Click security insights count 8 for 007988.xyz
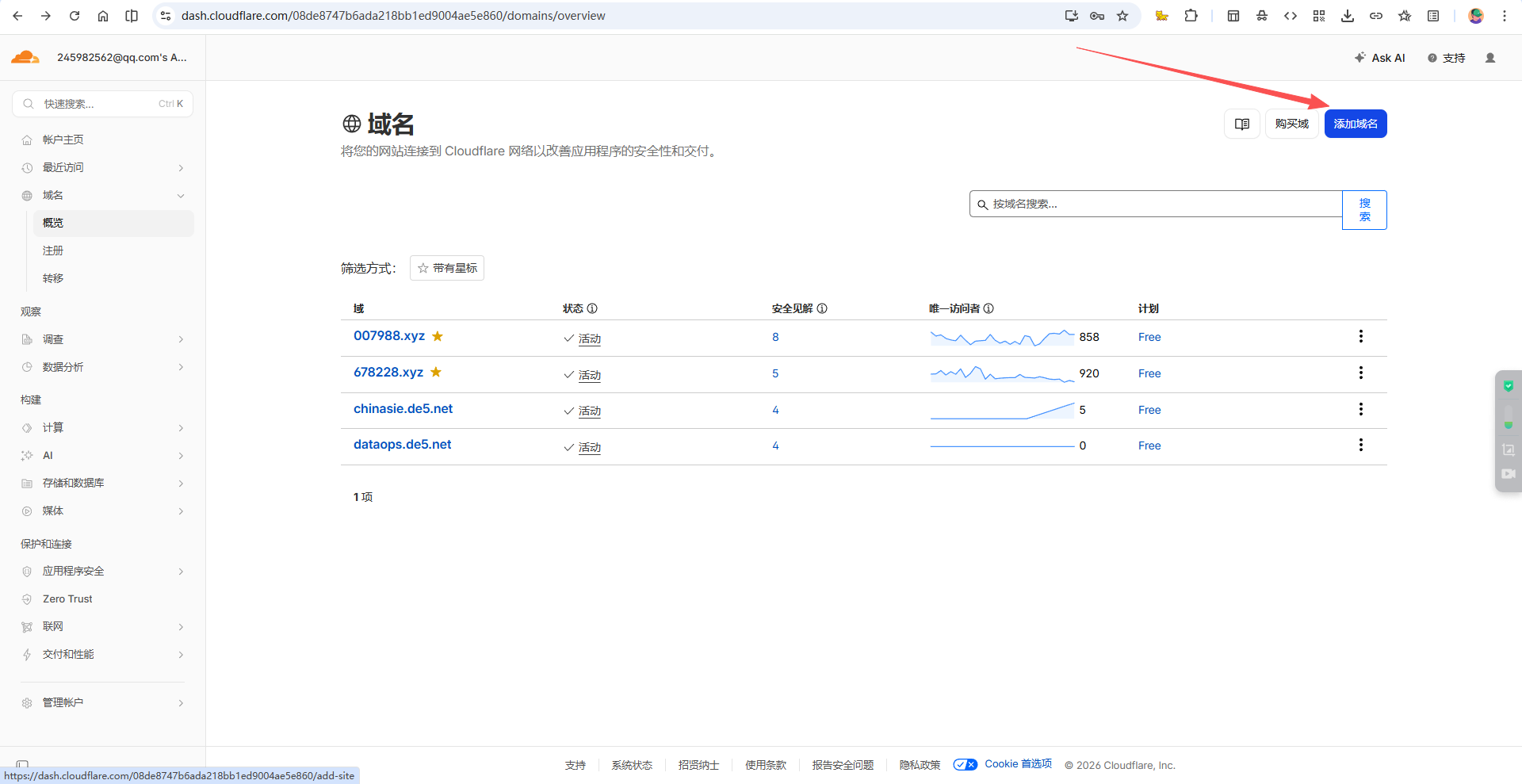The image size is (1522, 784). tap(775, 337)
